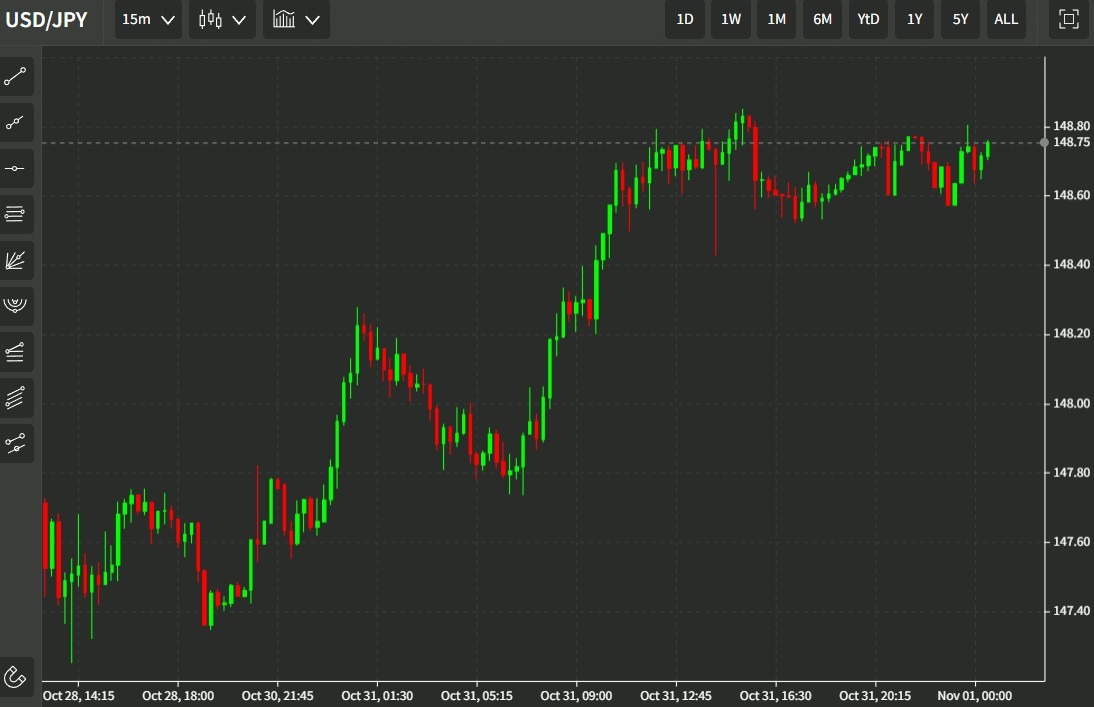Viewport: 1094px width, 707px height.
Task: Set the chart range to 6M
Action: pyautogui.click(x=823, y=20)
